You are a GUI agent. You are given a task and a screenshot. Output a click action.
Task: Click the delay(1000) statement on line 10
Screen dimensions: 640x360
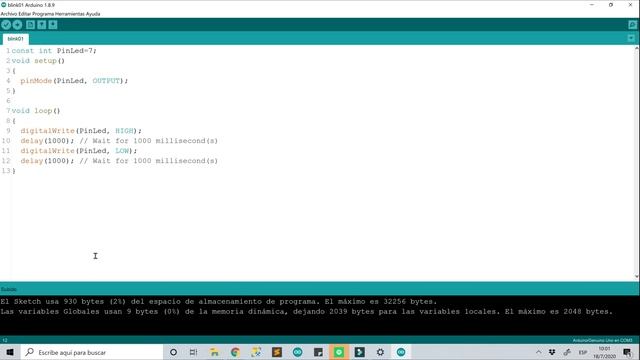(47, 141)
